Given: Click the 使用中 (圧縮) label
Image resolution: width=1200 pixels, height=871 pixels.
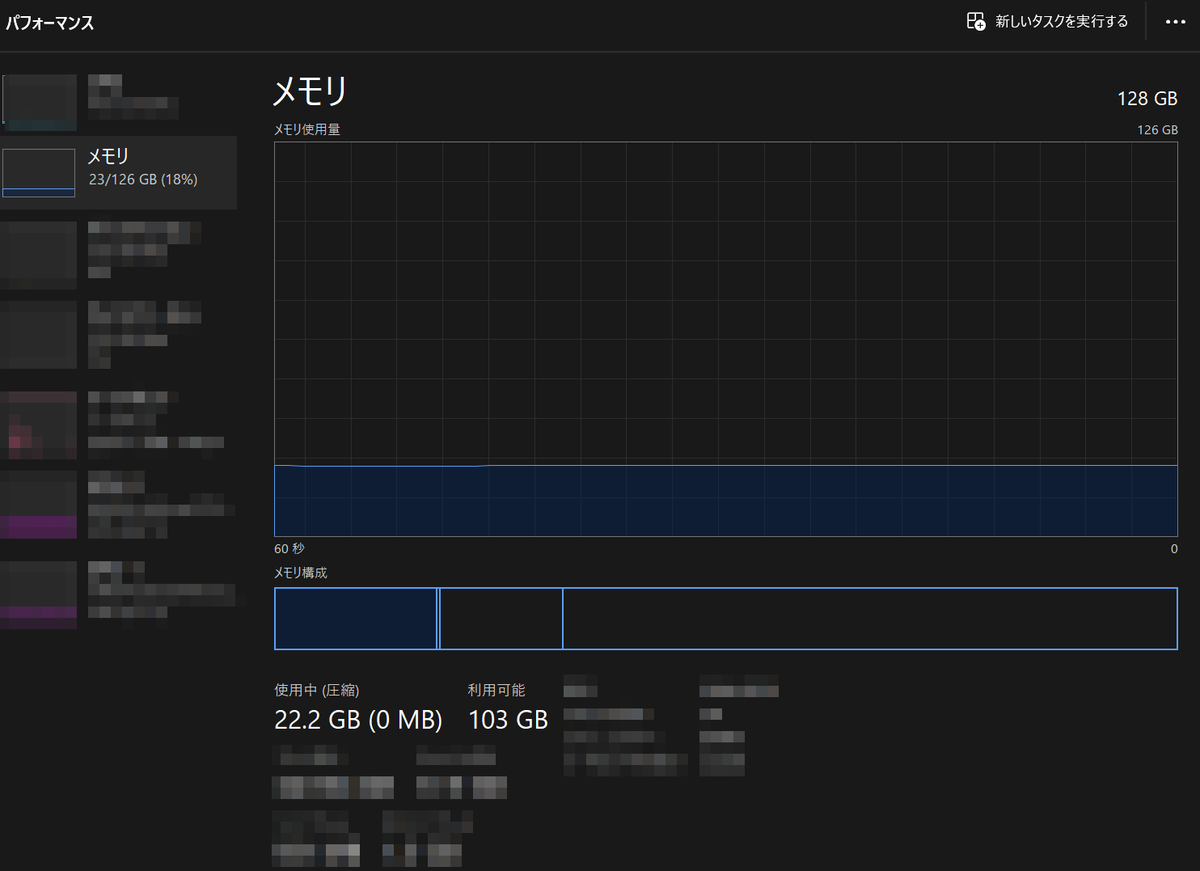Looking at the screenshot, I should (317, 690).
